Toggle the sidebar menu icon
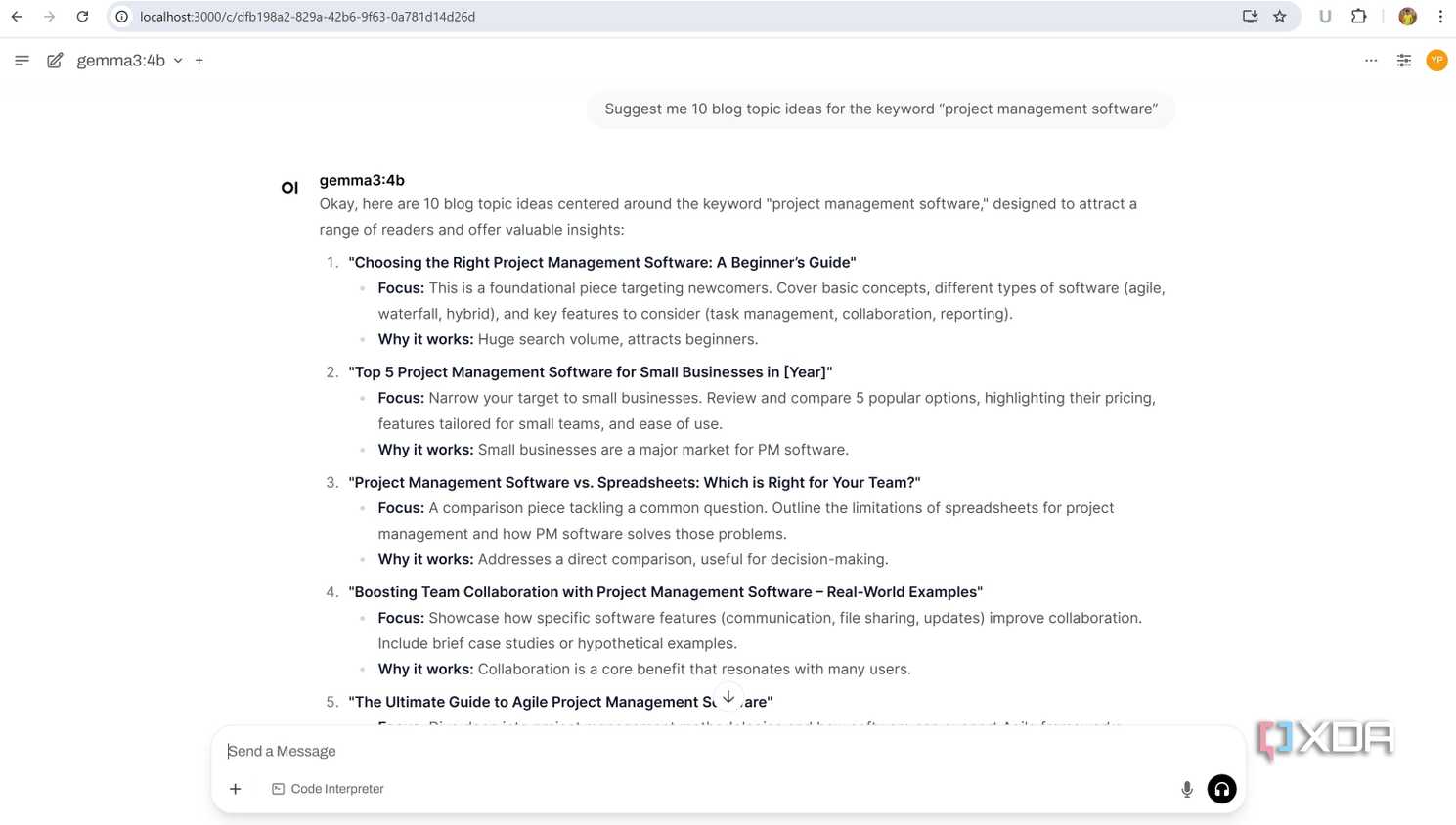1456x825 pixels. point(22,61)
